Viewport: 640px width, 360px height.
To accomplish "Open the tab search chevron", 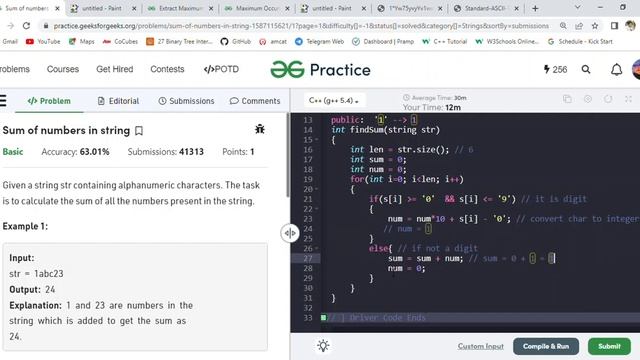I will click(577, 7).
